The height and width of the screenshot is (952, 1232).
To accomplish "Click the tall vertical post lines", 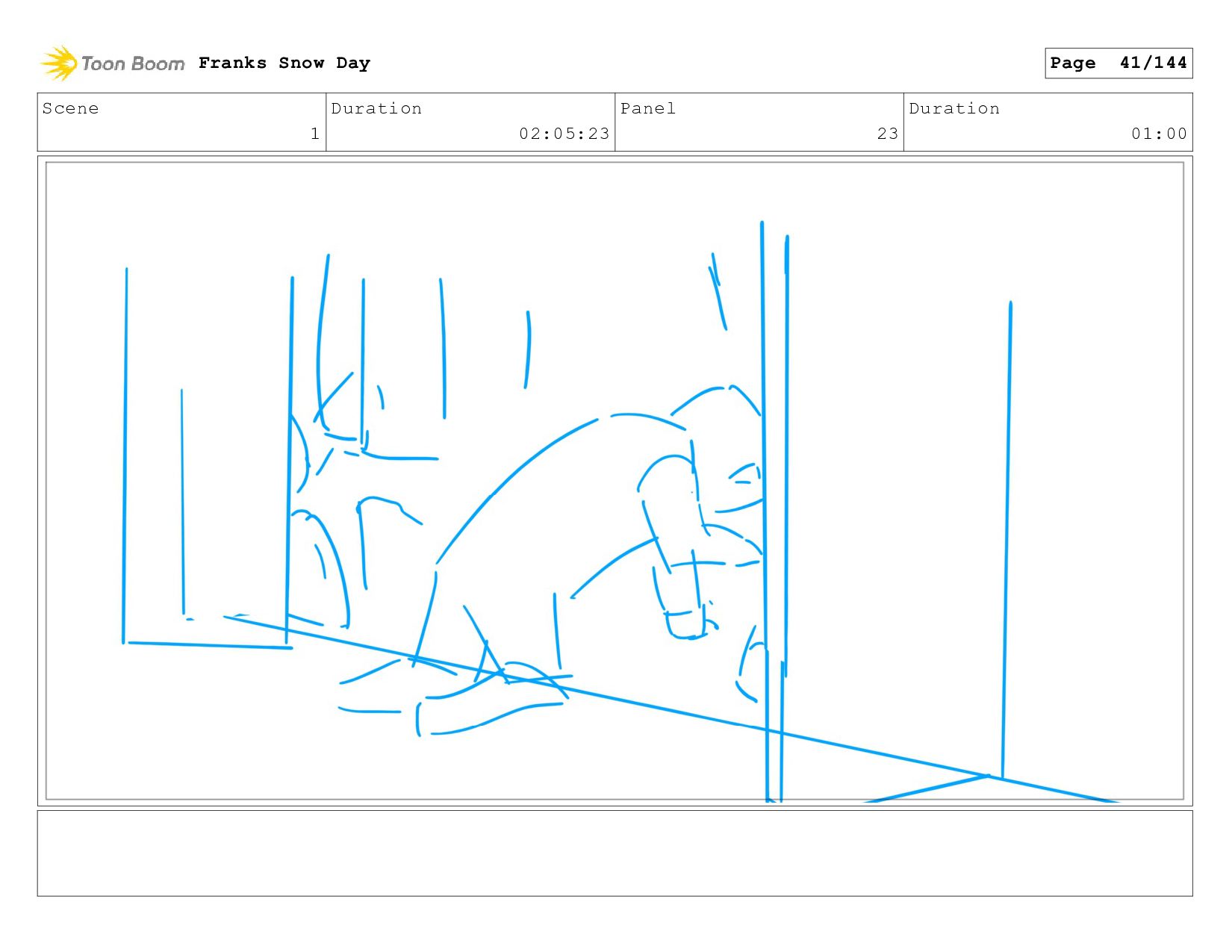I will pyautogui.click(x=774, y=511).
